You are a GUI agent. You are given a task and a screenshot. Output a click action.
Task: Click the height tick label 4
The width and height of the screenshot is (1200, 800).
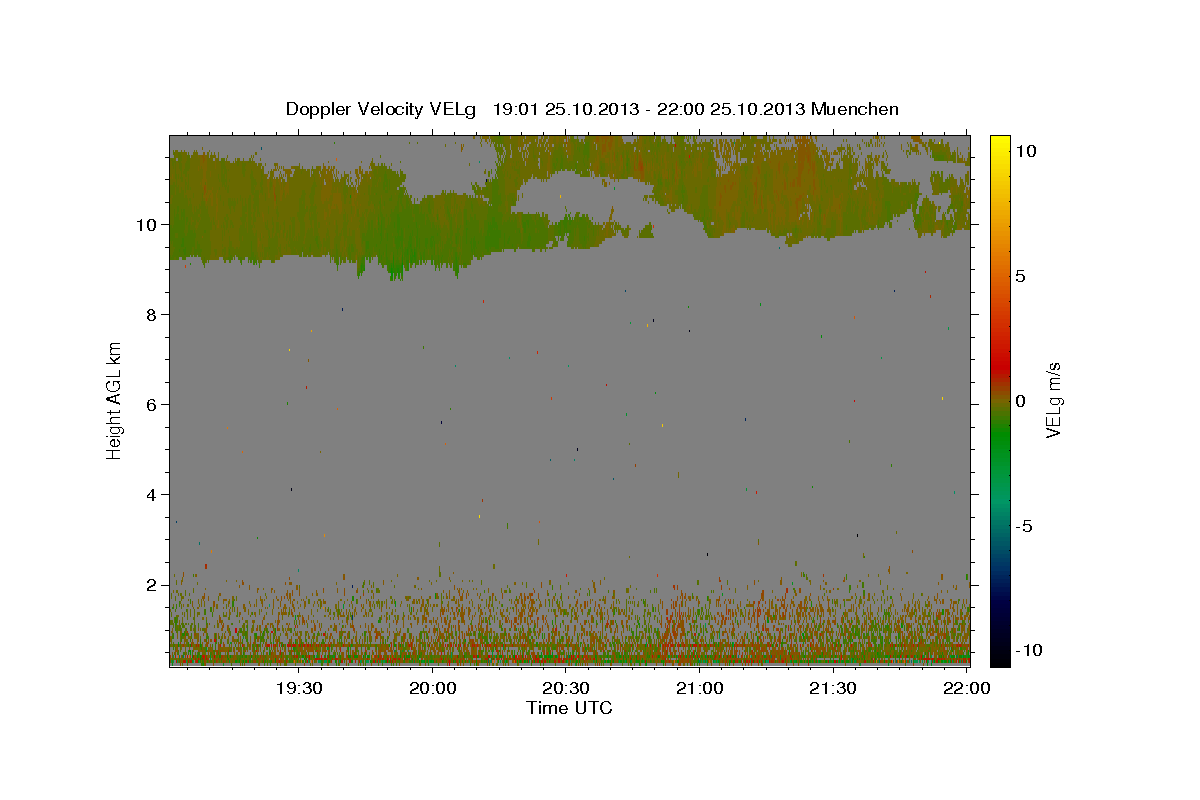click(x=152, y=495)
